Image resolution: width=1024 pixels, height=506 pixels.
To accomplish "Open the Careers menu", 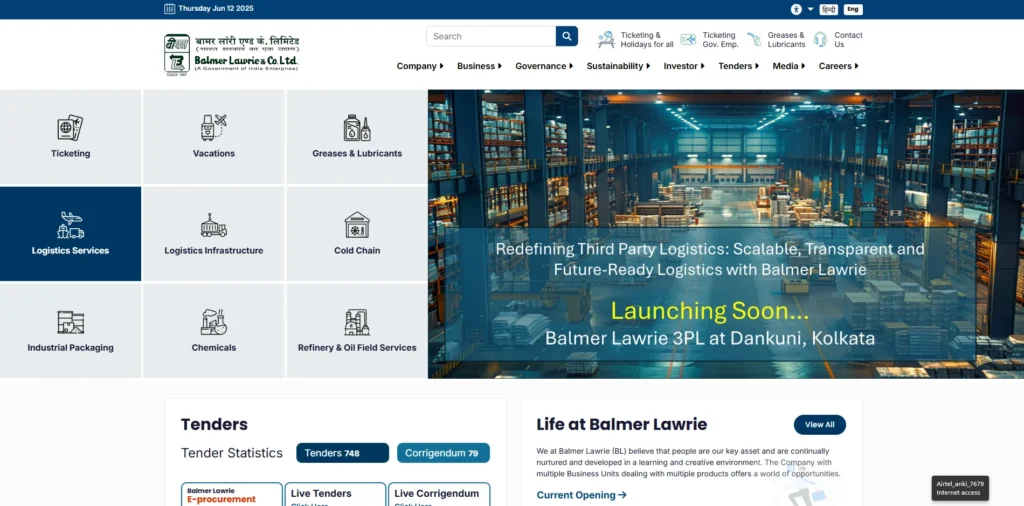I will pyautogui.click(x=839, y=66).
